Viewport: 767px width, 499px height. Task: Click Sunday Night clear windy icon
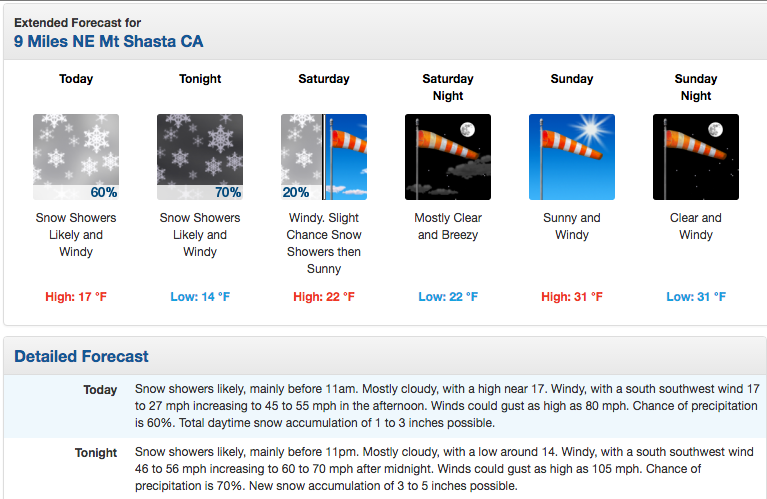click(696, 157)
